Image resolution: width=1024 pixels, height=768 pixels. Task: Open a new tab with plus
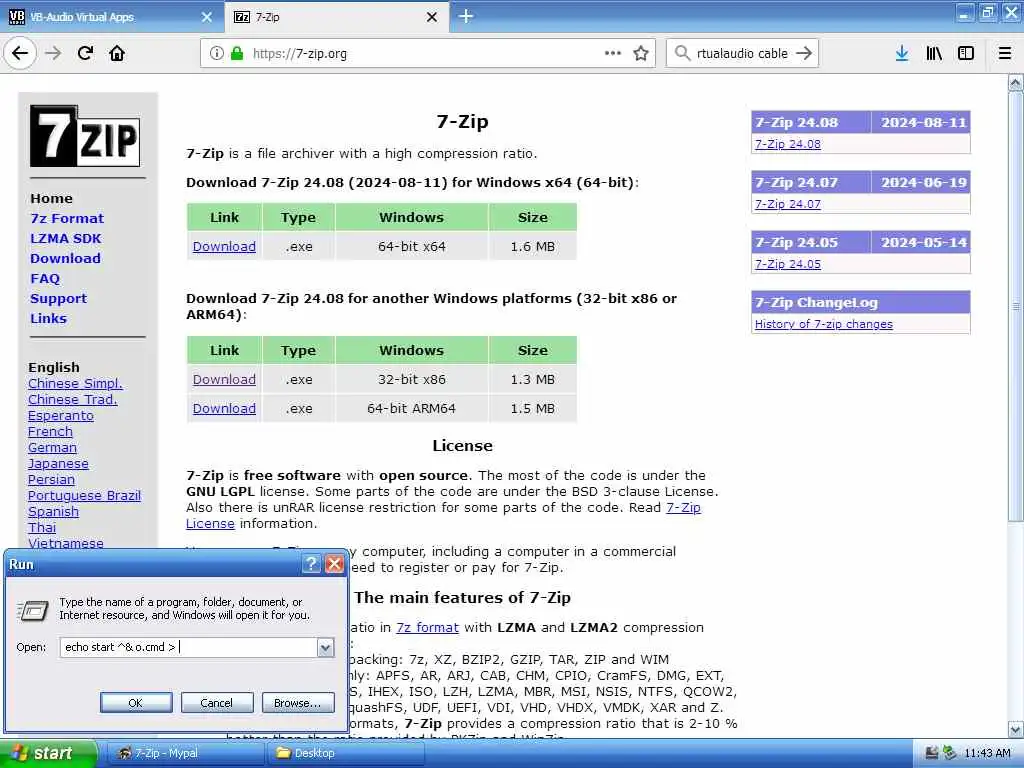[466, 17]
